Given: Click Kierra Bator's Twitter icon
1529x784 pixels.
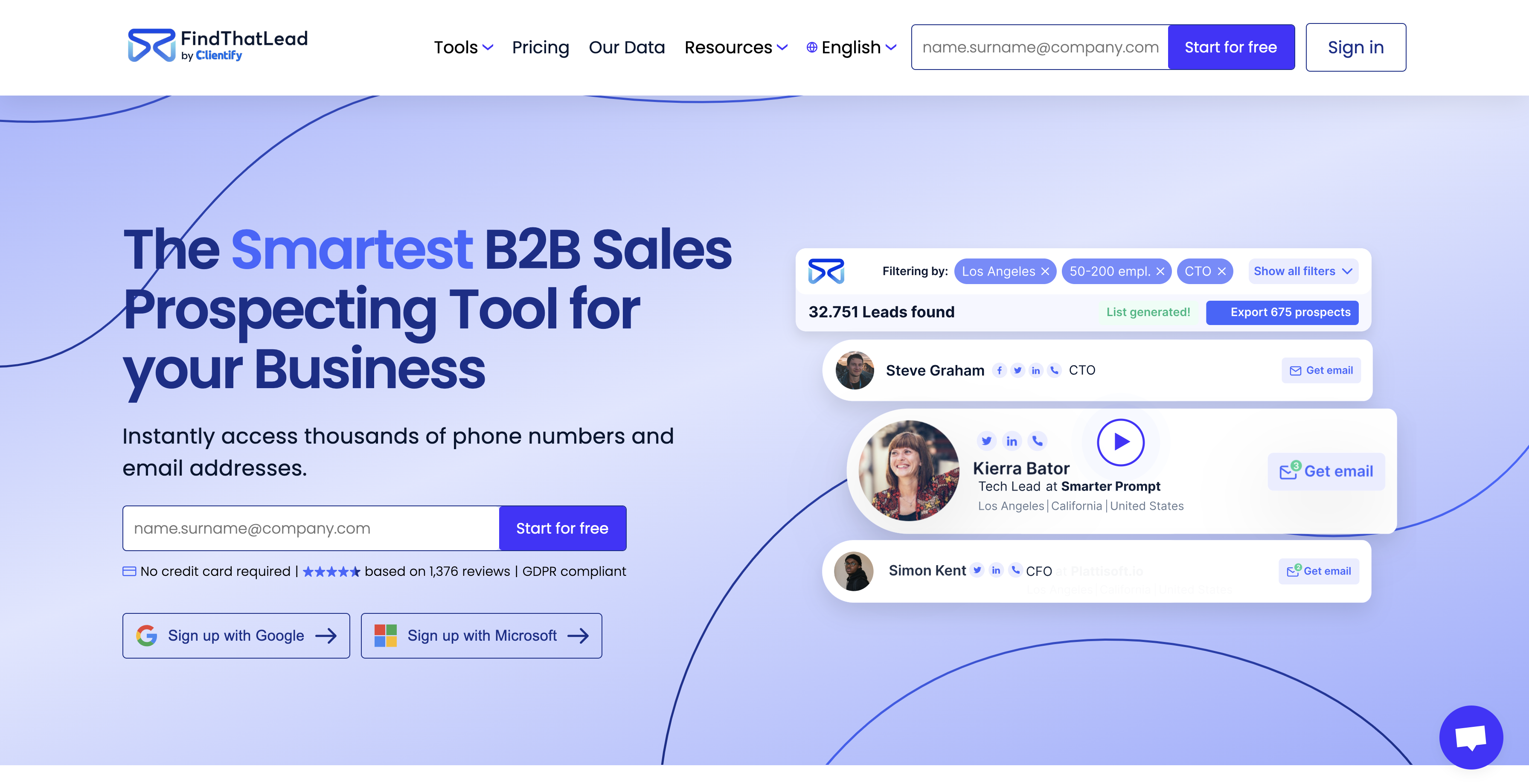Looking at the screenshot, I should (986, 441).
